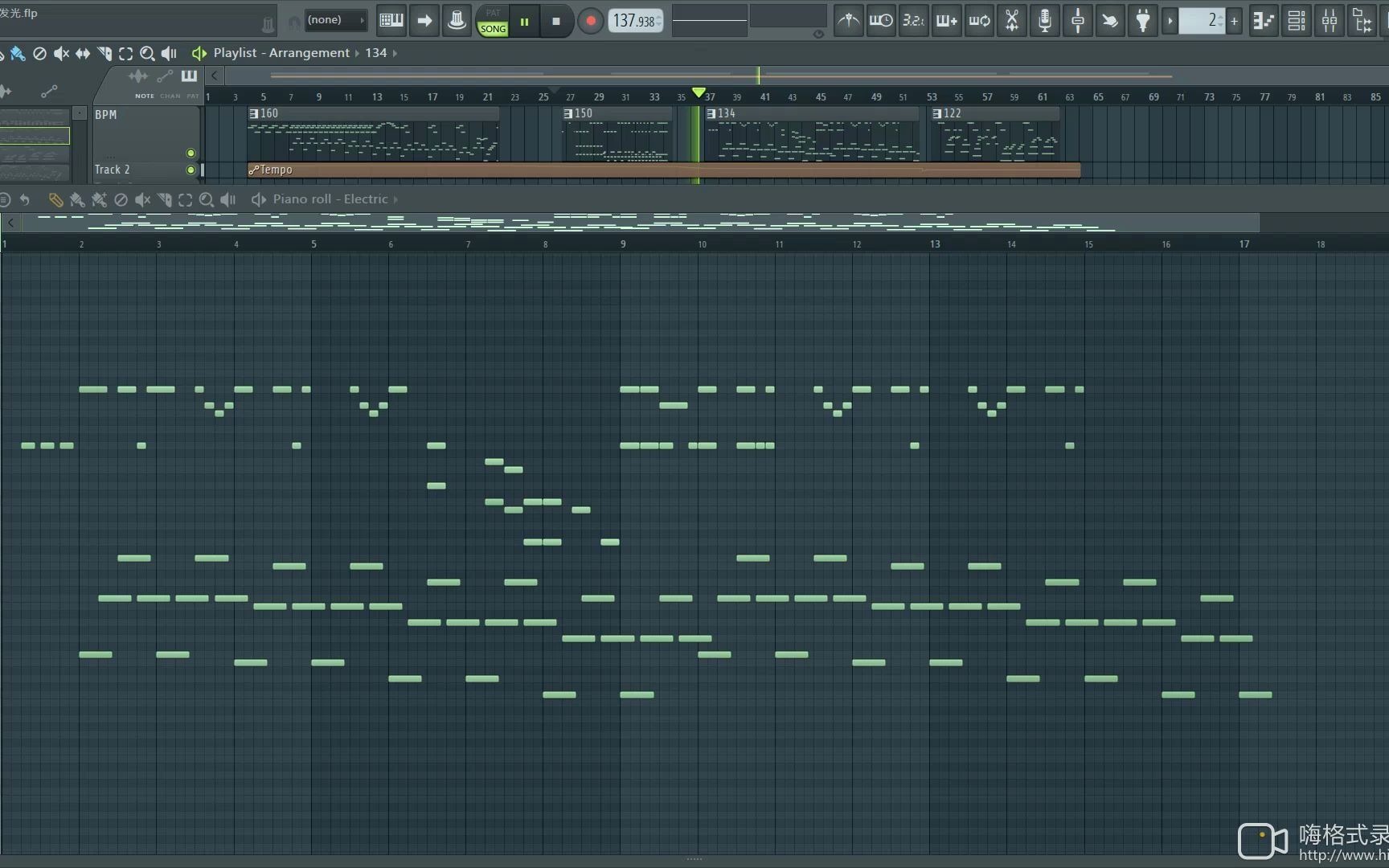Click the pattern number field showing 2
The width and height of the screenshot is (1389, 868).
[1202, 21]
